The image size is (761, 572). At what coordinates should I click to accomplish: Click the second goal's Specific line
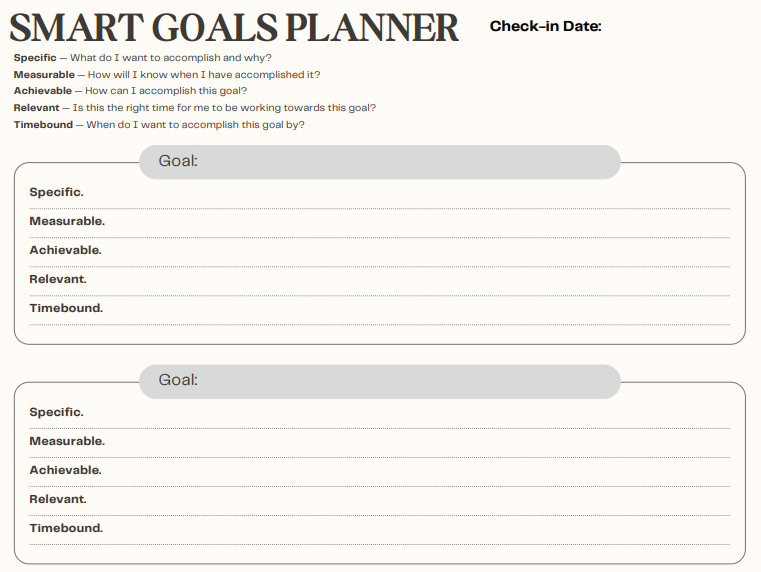[x=380, y=414]
